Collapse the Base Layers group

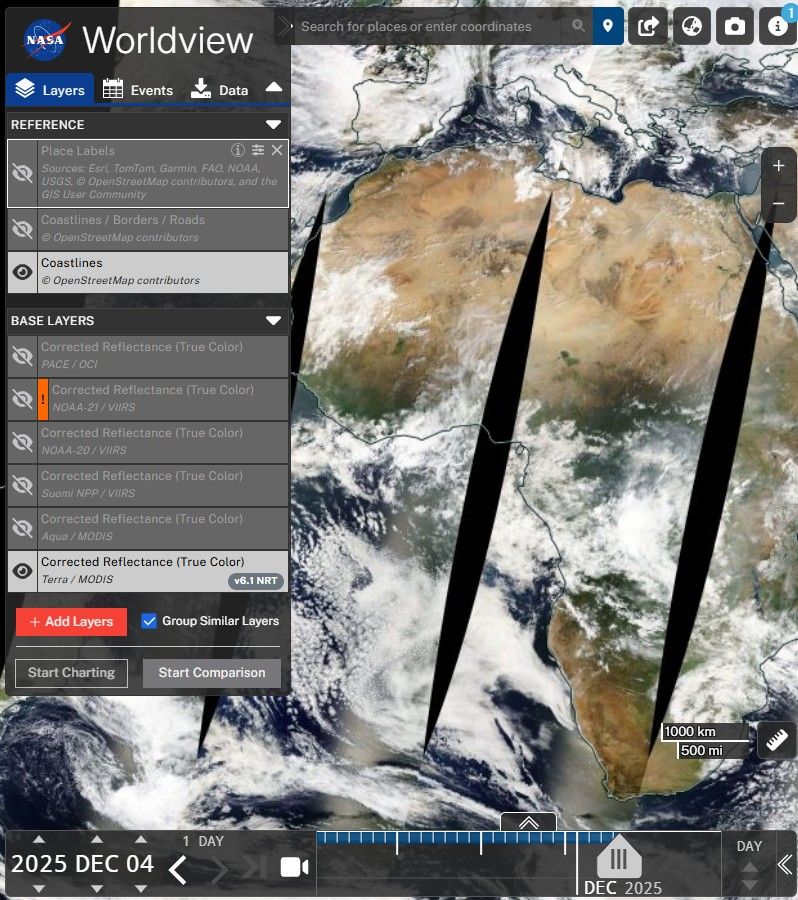point(273,320)
